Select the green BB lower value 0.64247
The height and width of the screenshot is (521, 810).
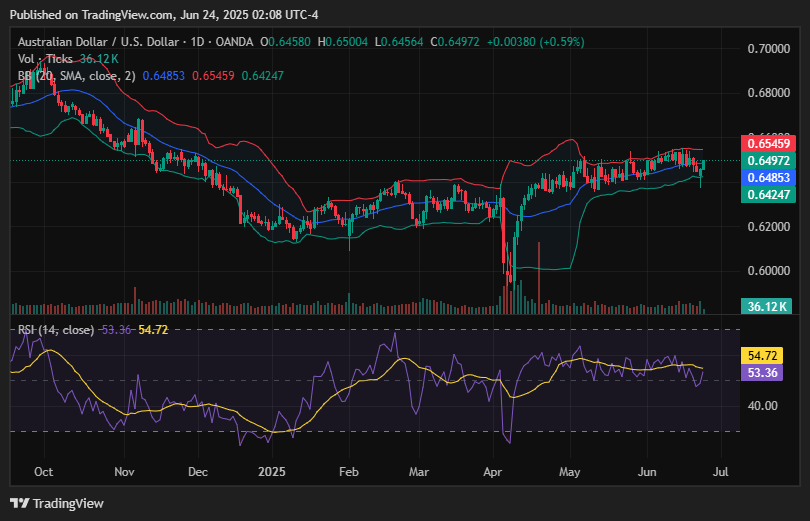pyautogui.click(x=262, y=76)
